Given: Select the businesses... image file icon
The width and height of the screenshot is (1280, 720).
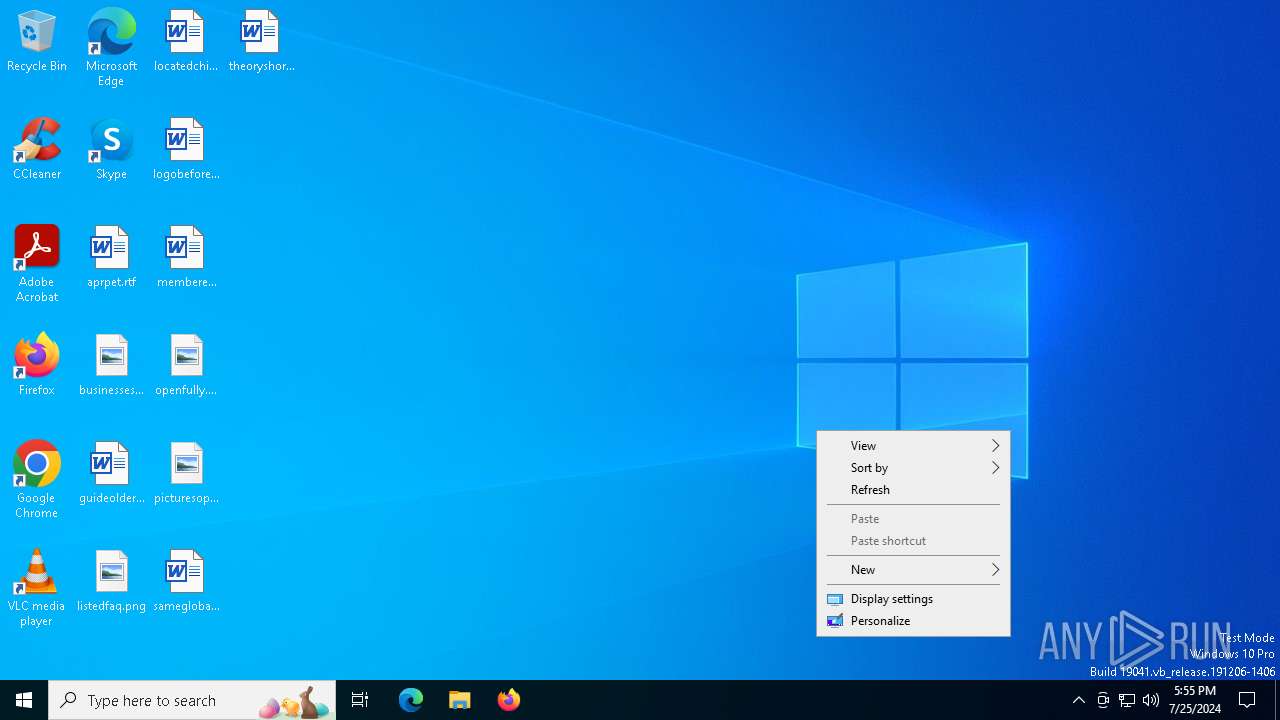Looking at the screenshot, I should (x=111, y=366).
